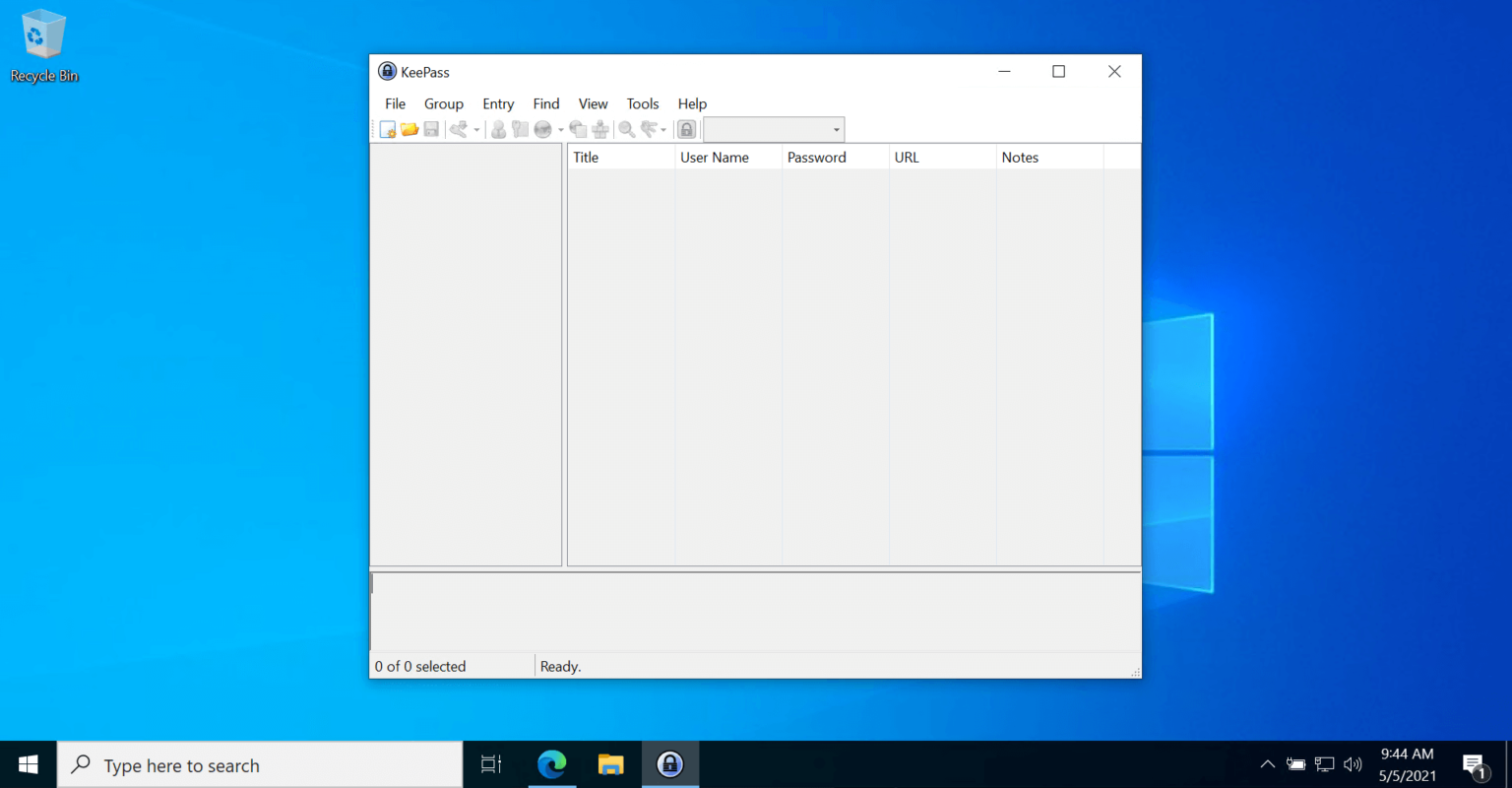Click the Open URL globe icon

pyautogui.click(x=542, y=130)
